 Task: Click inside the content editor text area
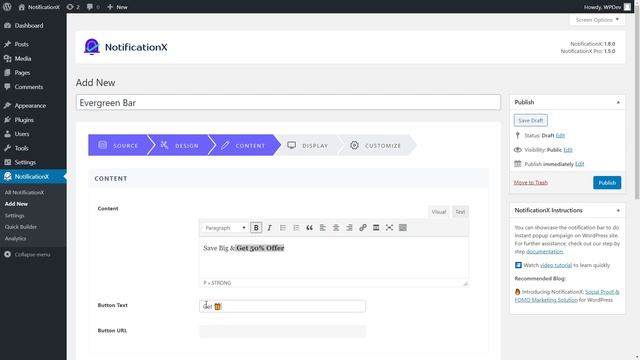pyautogui.click(x=333, y=258)
